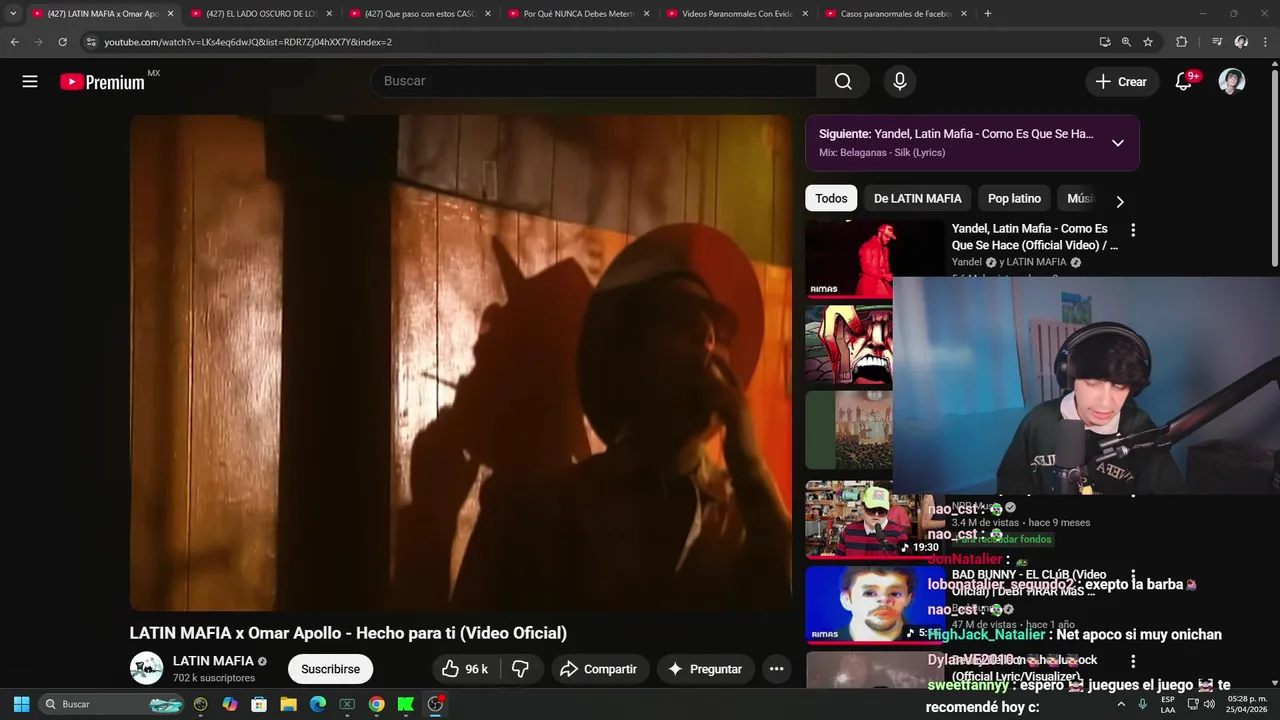Open Copilot from the taskbar
Screen dimensions: 1280x720
coord(230,704)
